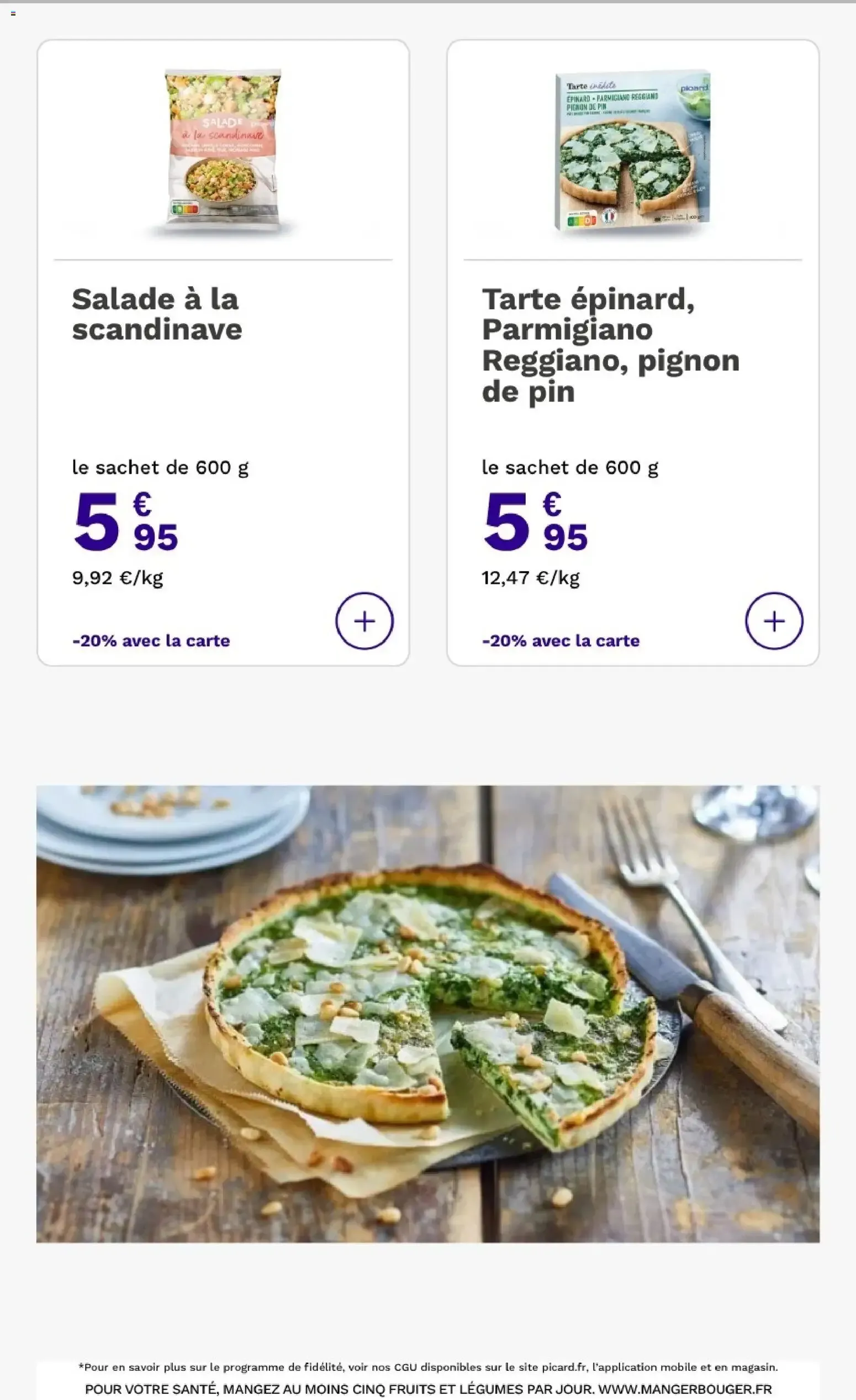Click Nutri-Score badge on the tart box

tap(582, 219)
